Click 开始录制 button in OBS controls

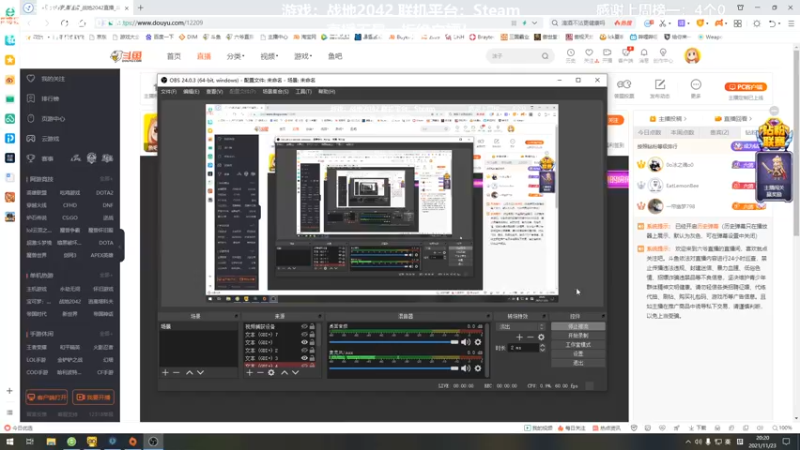(578, 336)
